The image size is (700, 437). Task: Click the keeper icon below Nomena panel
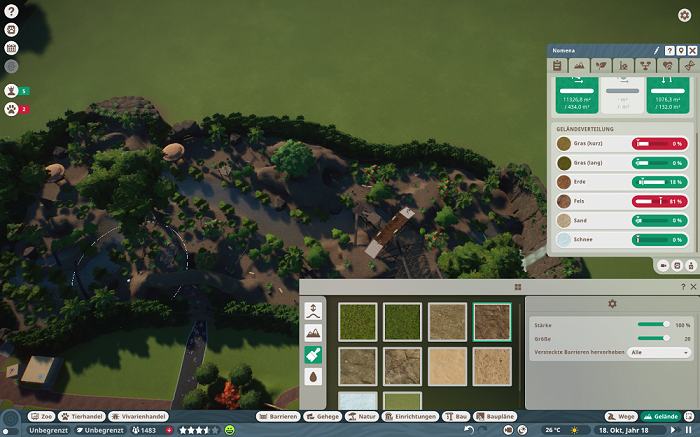click(691, 266)
